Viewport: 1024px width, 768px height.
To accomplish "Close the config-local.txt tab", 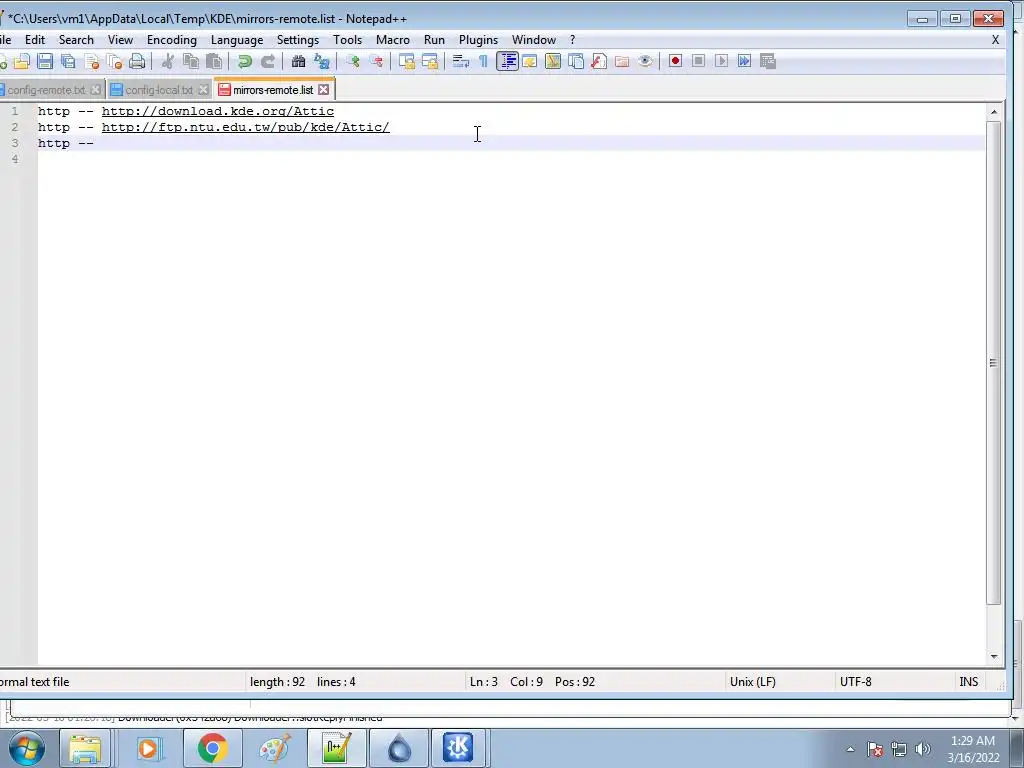I will coord(203,90).
